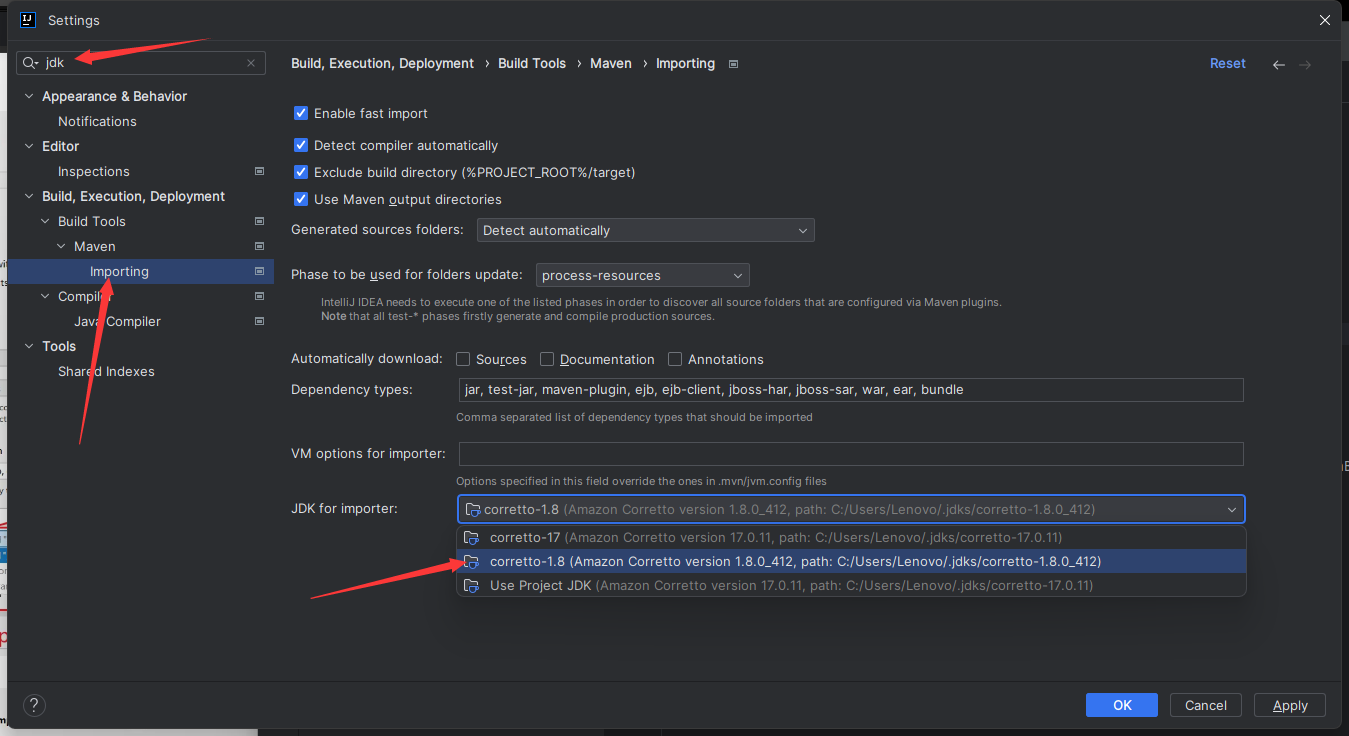Enable automatic download of Annotations
The image size is (1349, 736).
(675, 359)
